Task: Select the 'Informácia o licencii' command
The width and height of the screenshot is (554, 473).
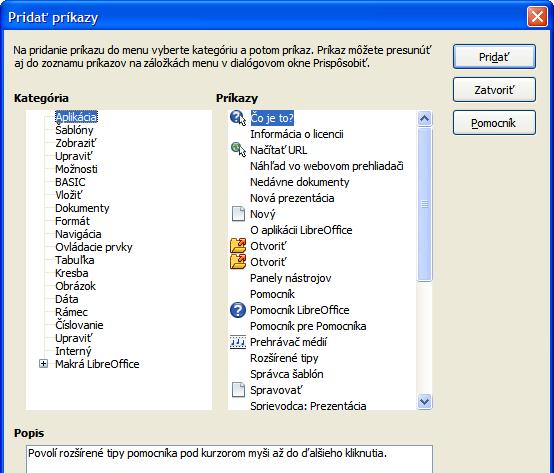Action: [297, 134]
